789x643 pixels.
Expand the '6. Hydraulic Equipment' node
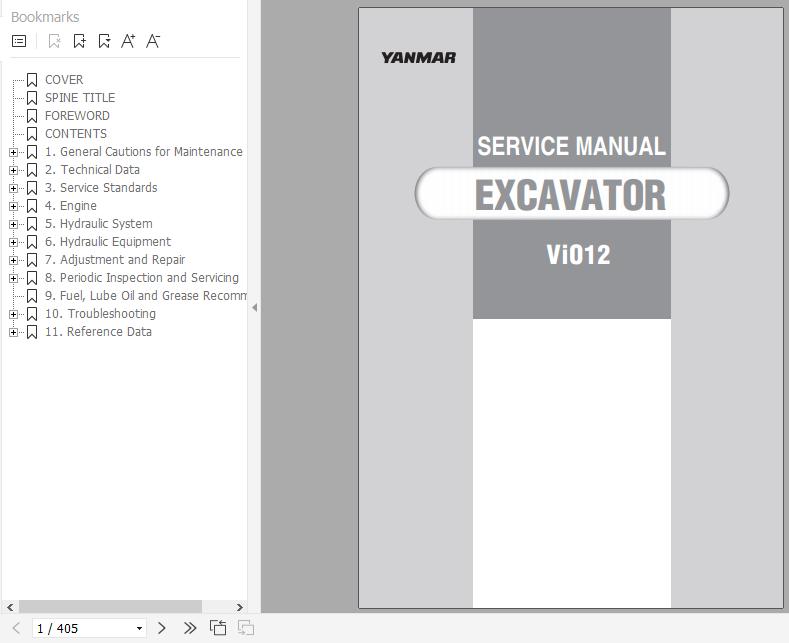coord(14,243)
